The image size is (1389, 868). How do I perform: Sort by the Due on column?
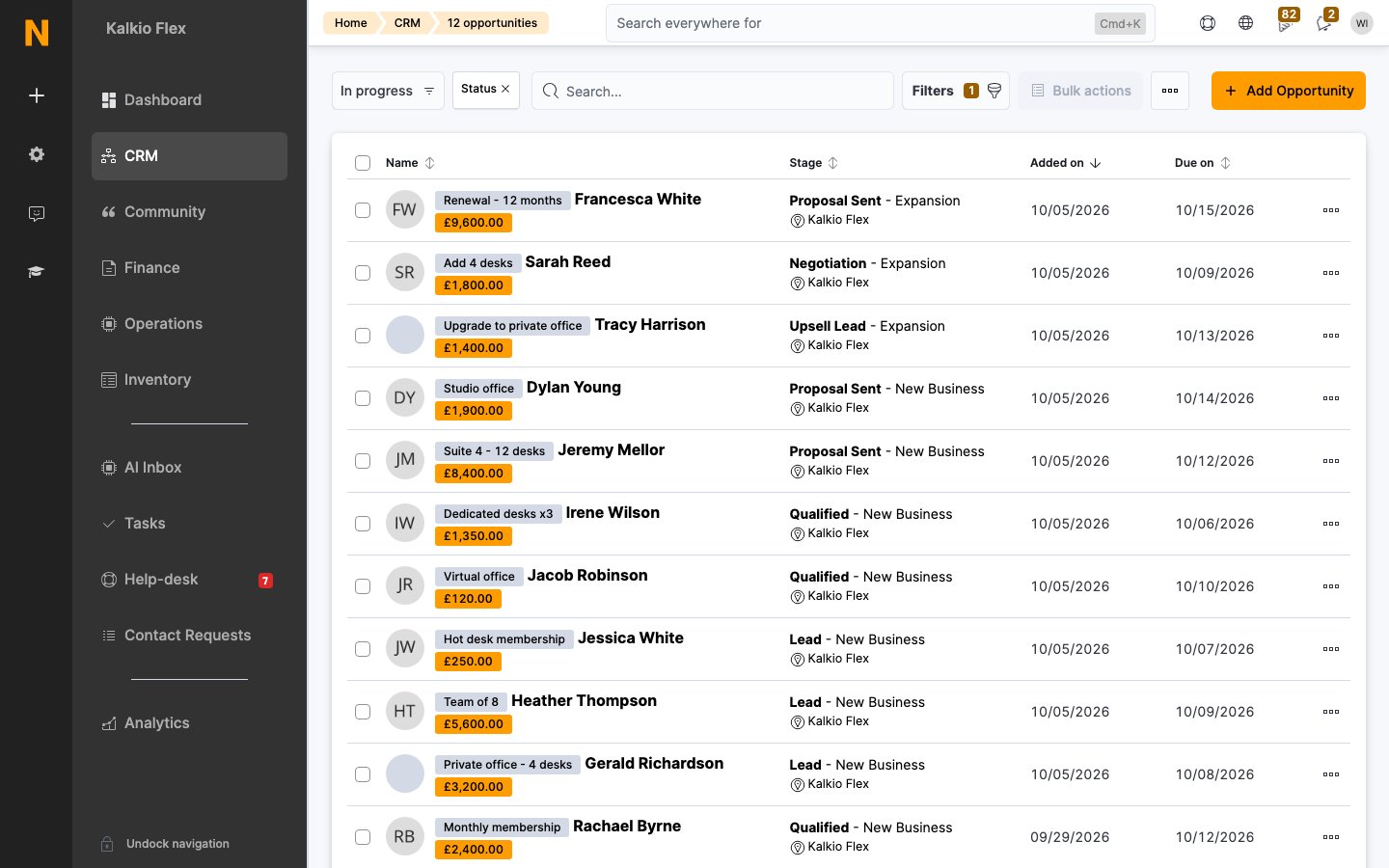[x=1203, y=163]
